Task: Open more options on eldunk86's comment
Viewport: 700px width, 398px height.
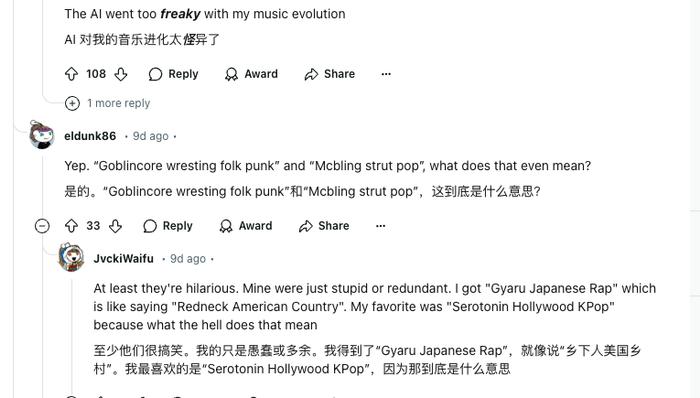Action: pos(380,226)
